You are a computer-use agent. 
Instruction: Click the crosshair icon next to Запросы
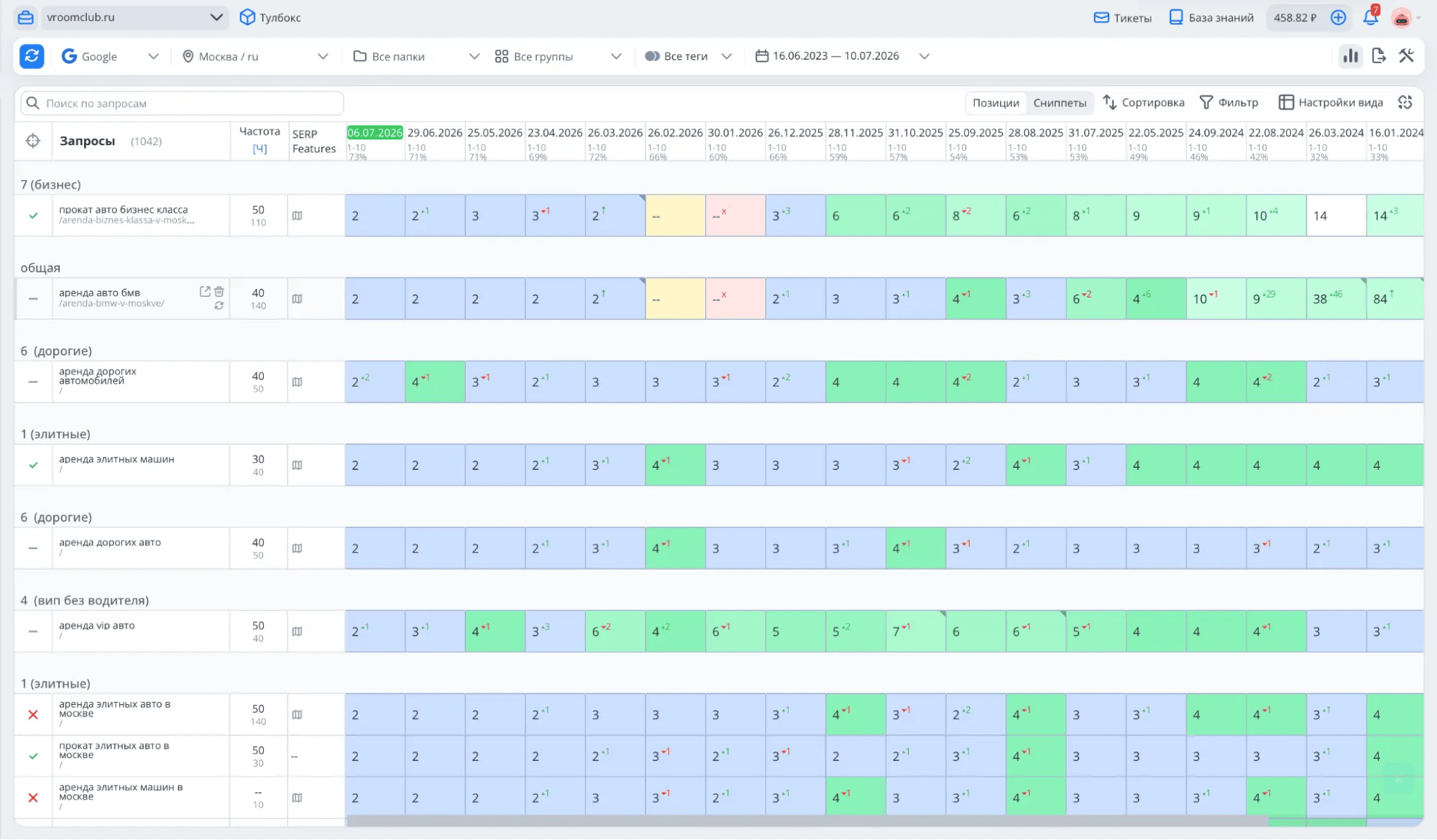[x=33, y=141]
